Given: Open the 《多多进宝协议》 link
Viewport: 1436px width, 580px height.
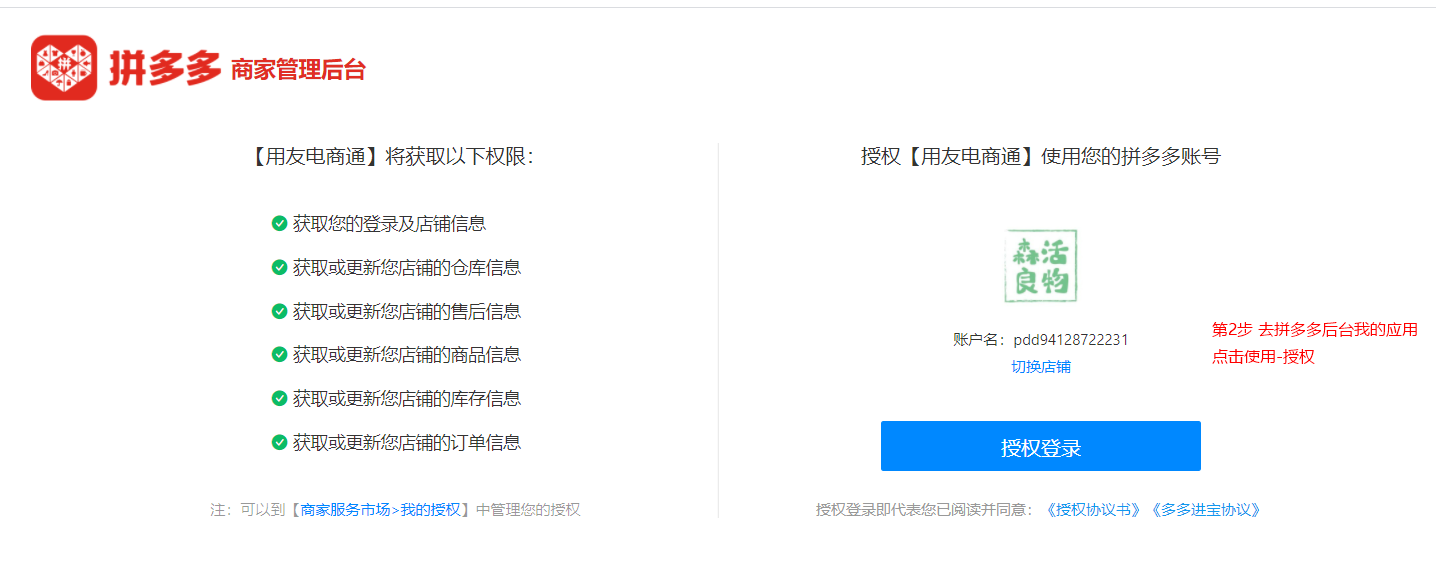Looking at the screenshot, I should click(x=1206, y=510).
